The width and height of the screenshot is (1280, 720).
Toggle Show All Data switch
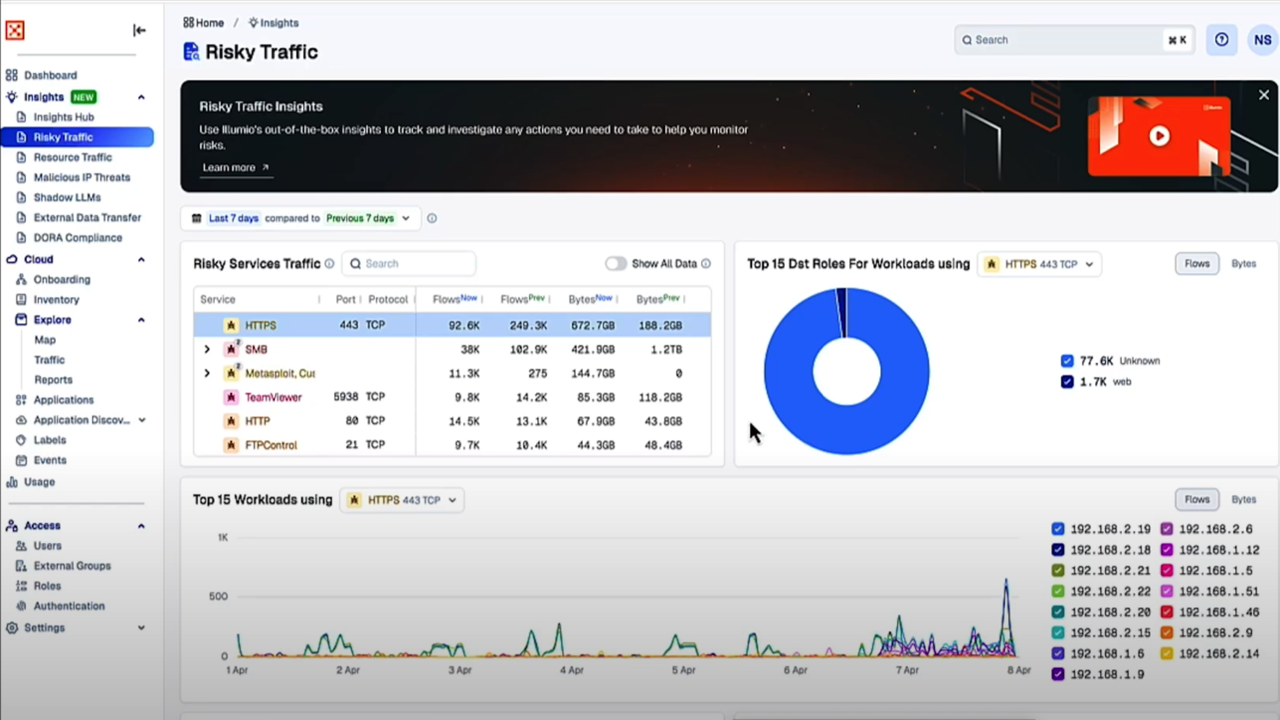[x=615, y=264]
